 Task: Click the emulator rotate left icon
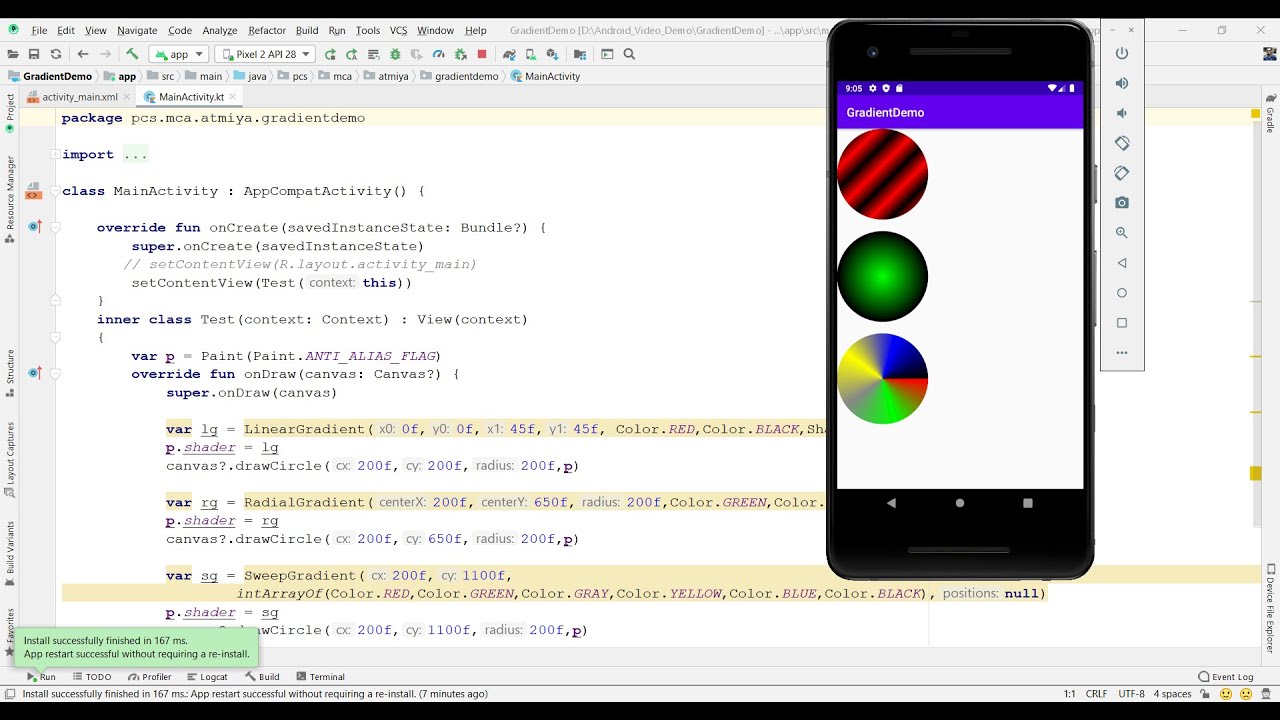(1122, 143)
